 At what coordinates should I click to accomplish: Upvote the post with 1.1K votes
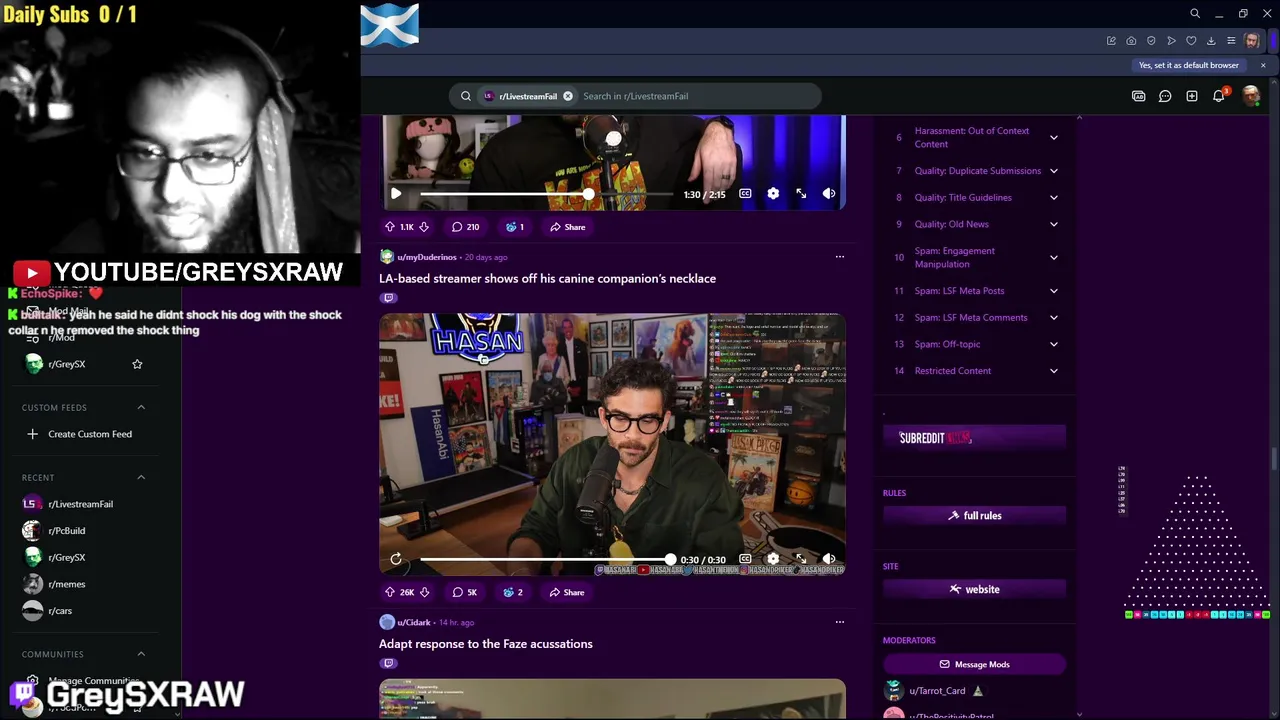(390, 227)
